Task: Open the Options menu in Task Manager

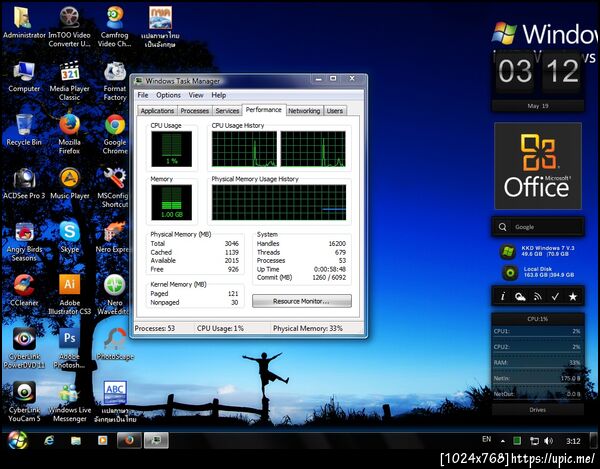Action: coord(168,95)
